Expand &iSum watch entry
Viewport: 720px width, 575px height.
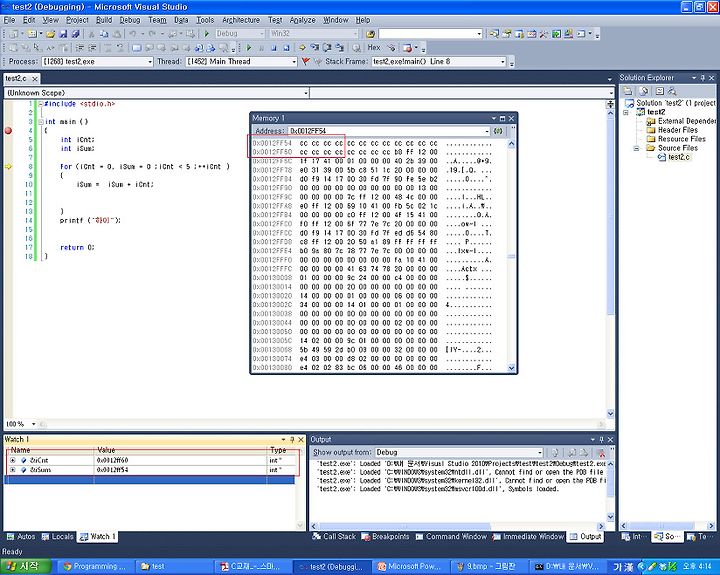click(x=12, y=470)
